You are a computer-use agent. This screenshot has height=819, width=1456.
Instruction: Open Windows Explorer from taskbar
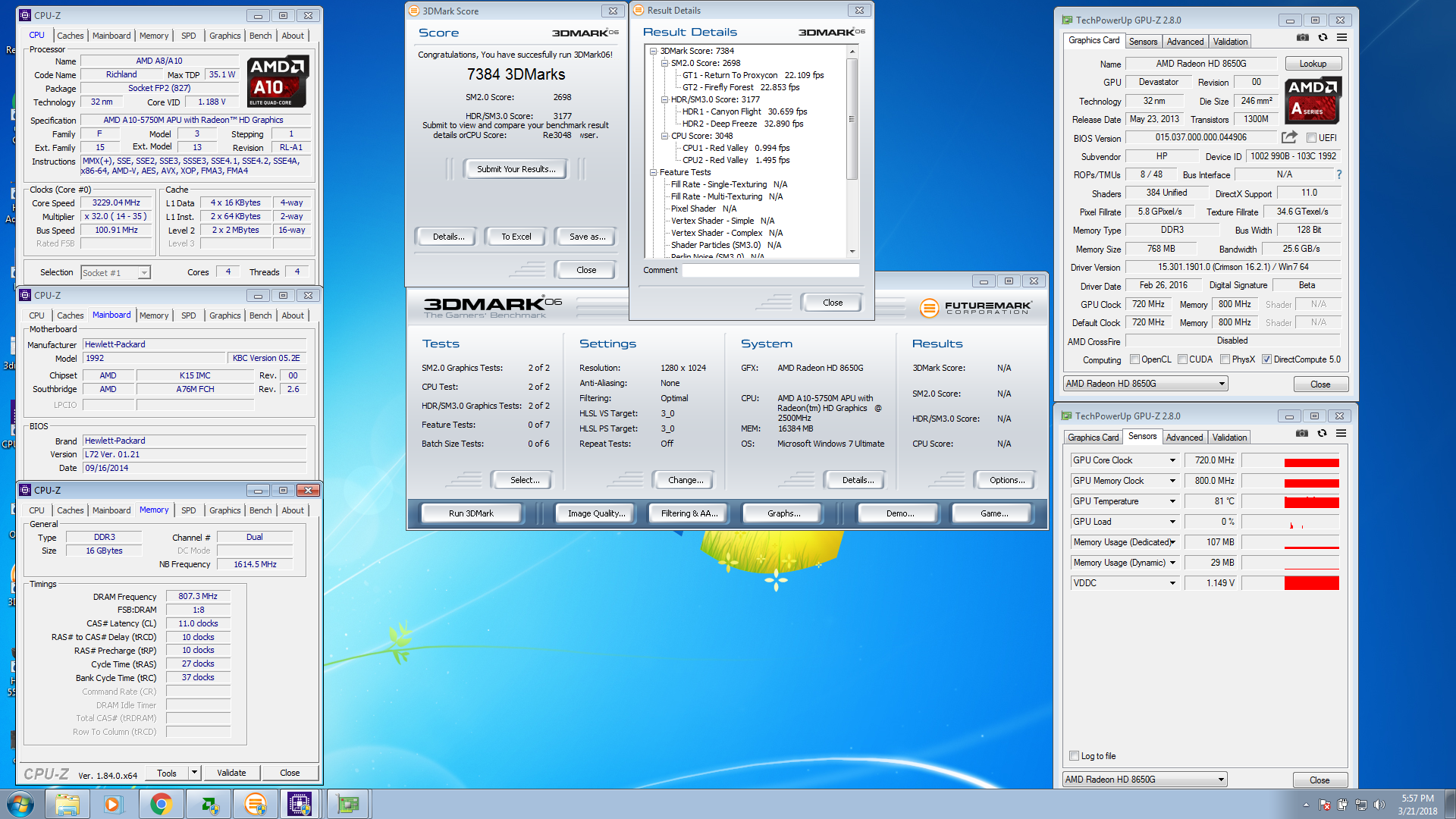[67, 804]
